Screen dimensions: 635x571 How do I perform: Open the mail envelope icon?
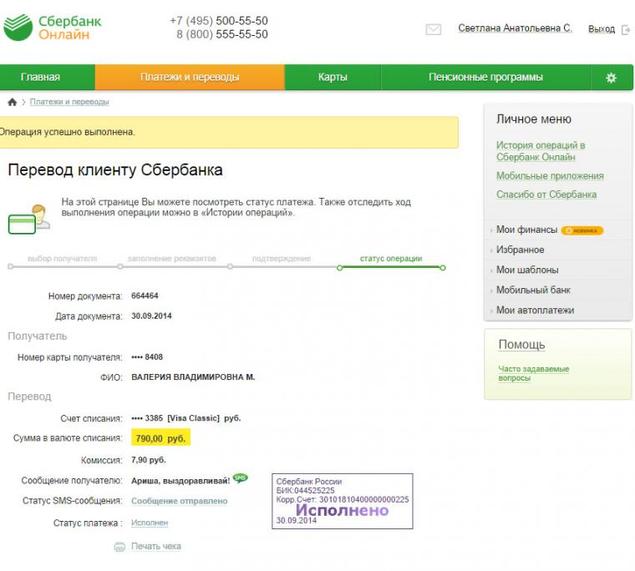[433, 29]
